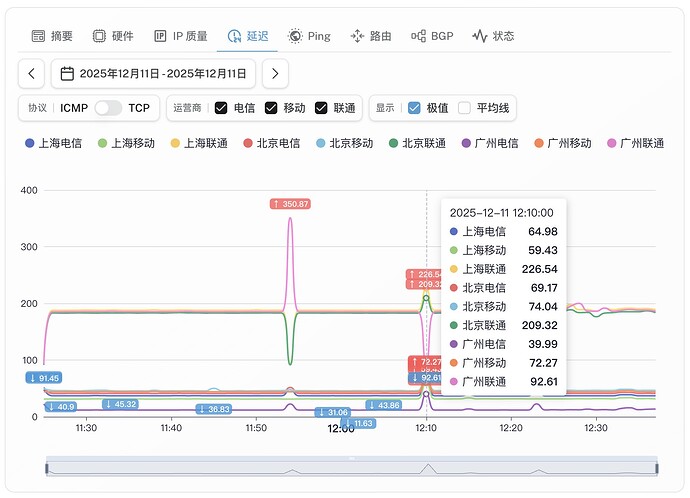Open the 摘要 summary tab

(x=52, y=36)
